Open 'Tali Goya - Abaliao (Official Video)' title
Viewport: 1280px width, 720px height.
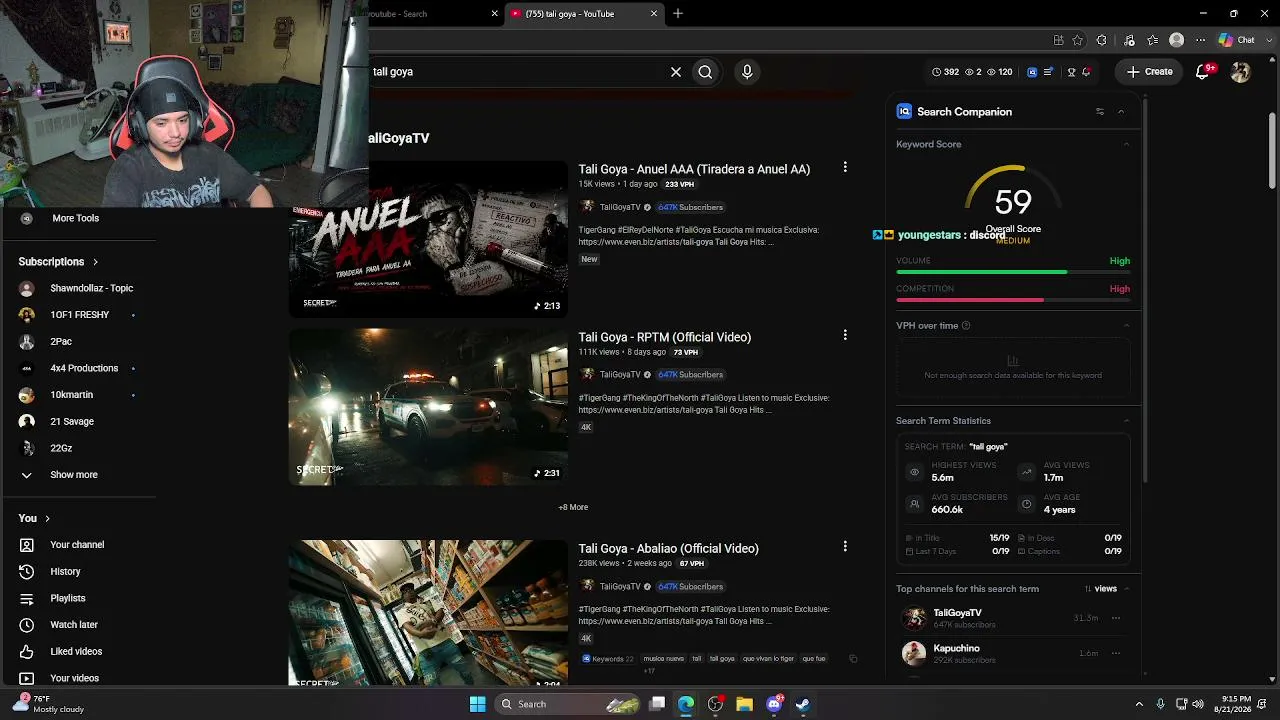click(x=668, y=548)
